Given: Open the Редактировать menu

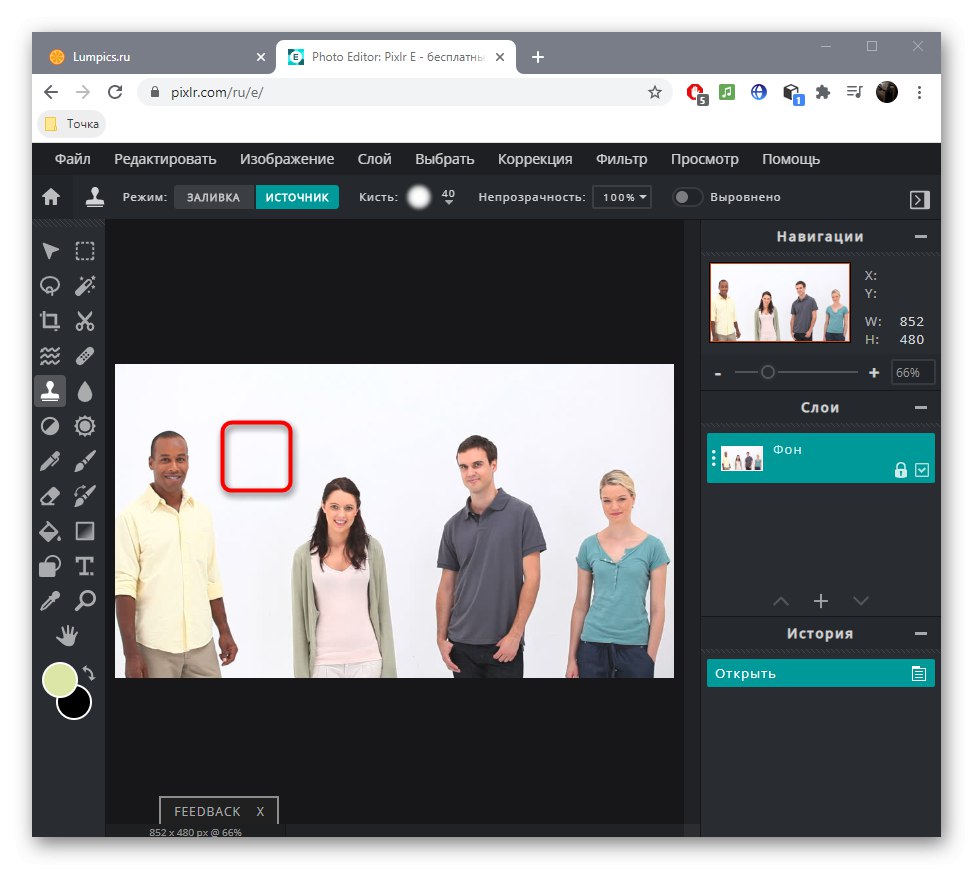Looking at the screenshot, I should coord(165,160).
